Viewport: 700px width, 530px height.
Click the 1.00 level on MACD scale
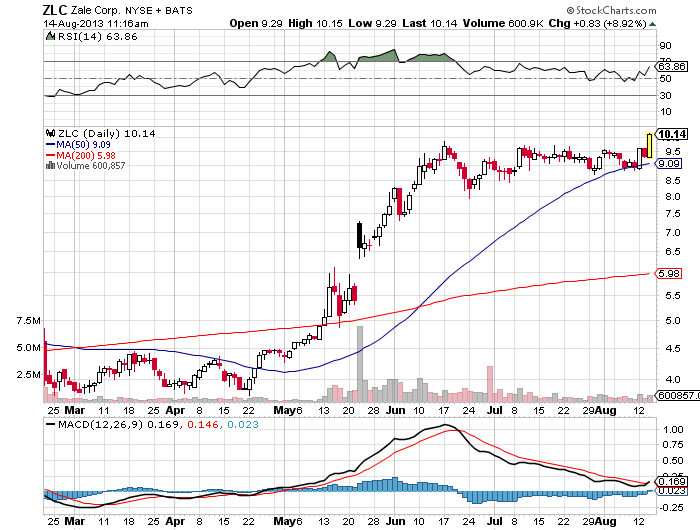pyautogui.click(x=674, y=430)
